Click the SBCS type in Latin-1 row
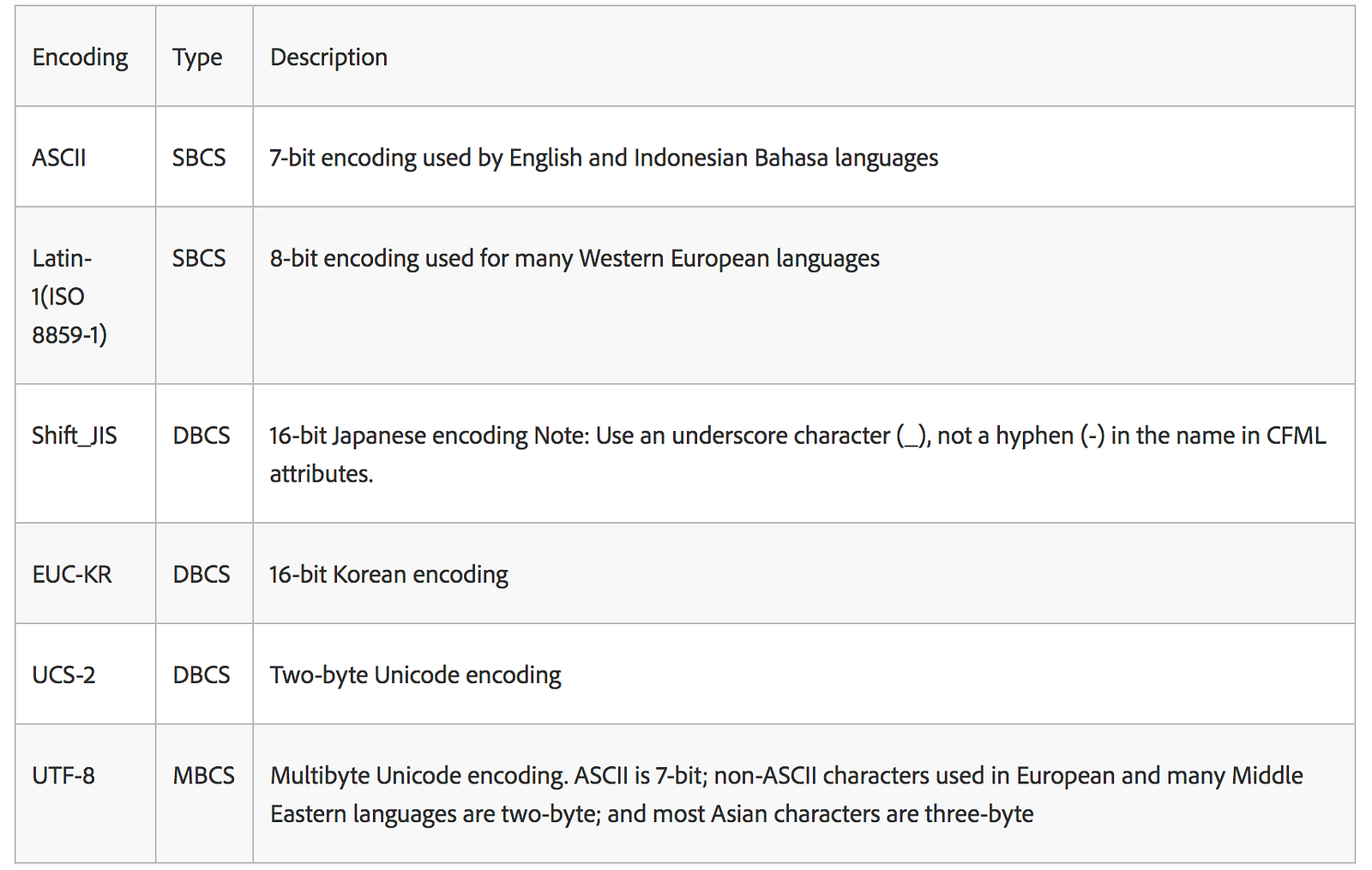 (199, 258)
